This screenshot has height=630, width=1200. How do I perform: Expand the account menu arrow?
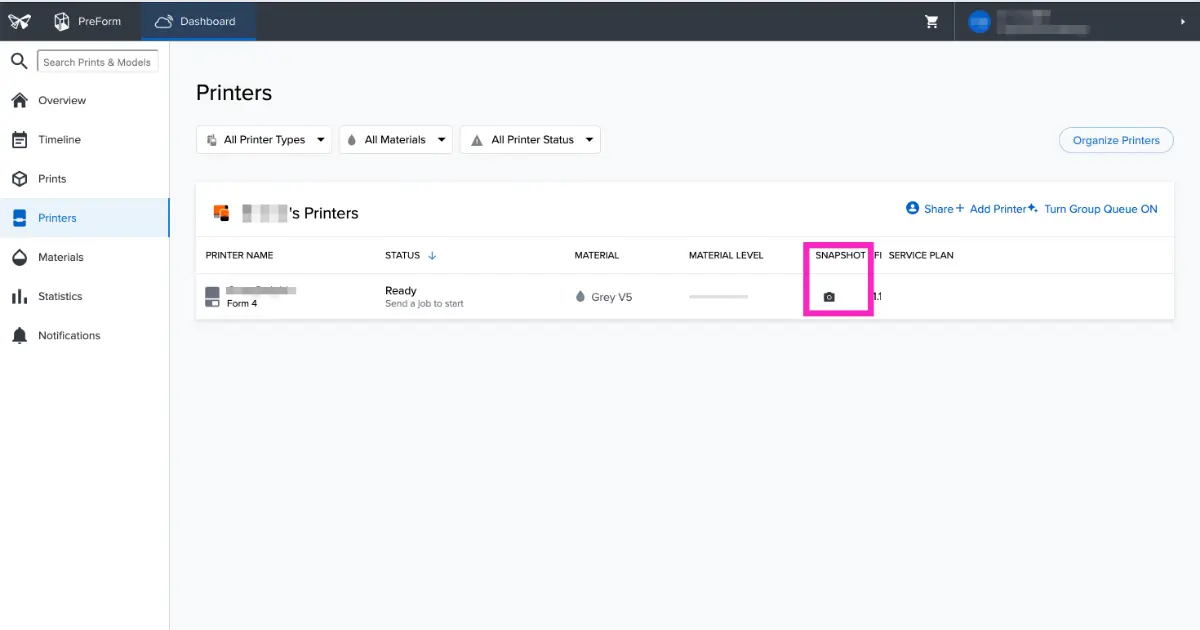click(x=1183, y=21)
